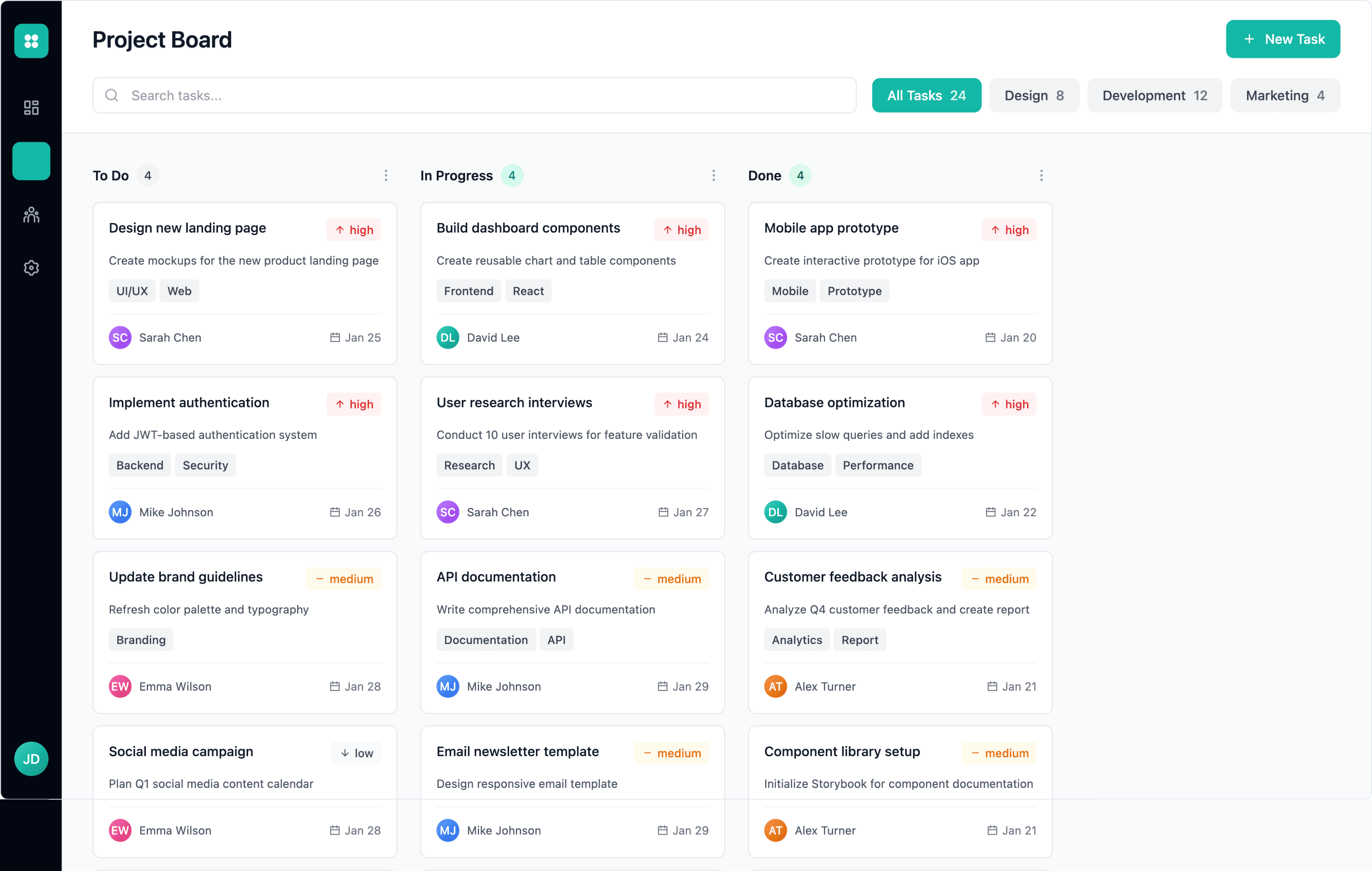Click the JD user avatar in sidebar
Image resolution: width=1372 pixels, height=871 pixels.
coord(31,758)
